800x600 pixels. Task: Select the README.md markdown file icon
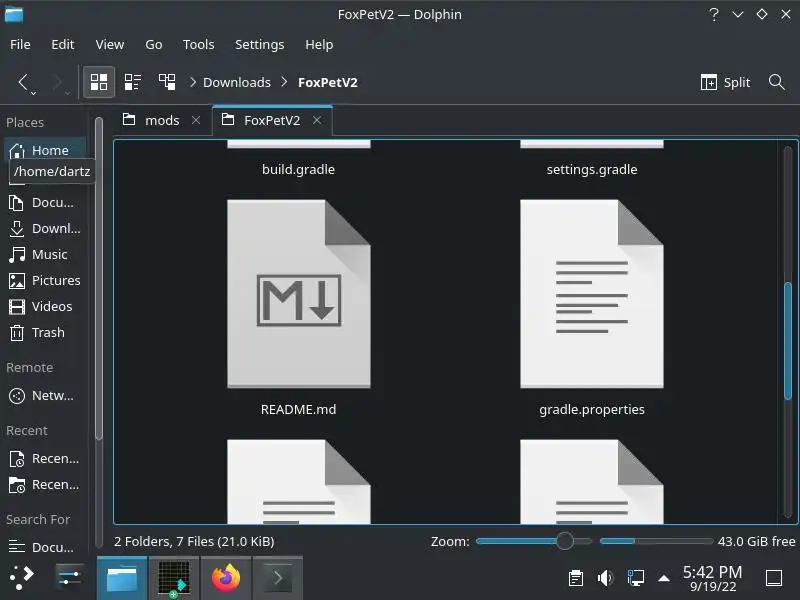pos(298,294)
